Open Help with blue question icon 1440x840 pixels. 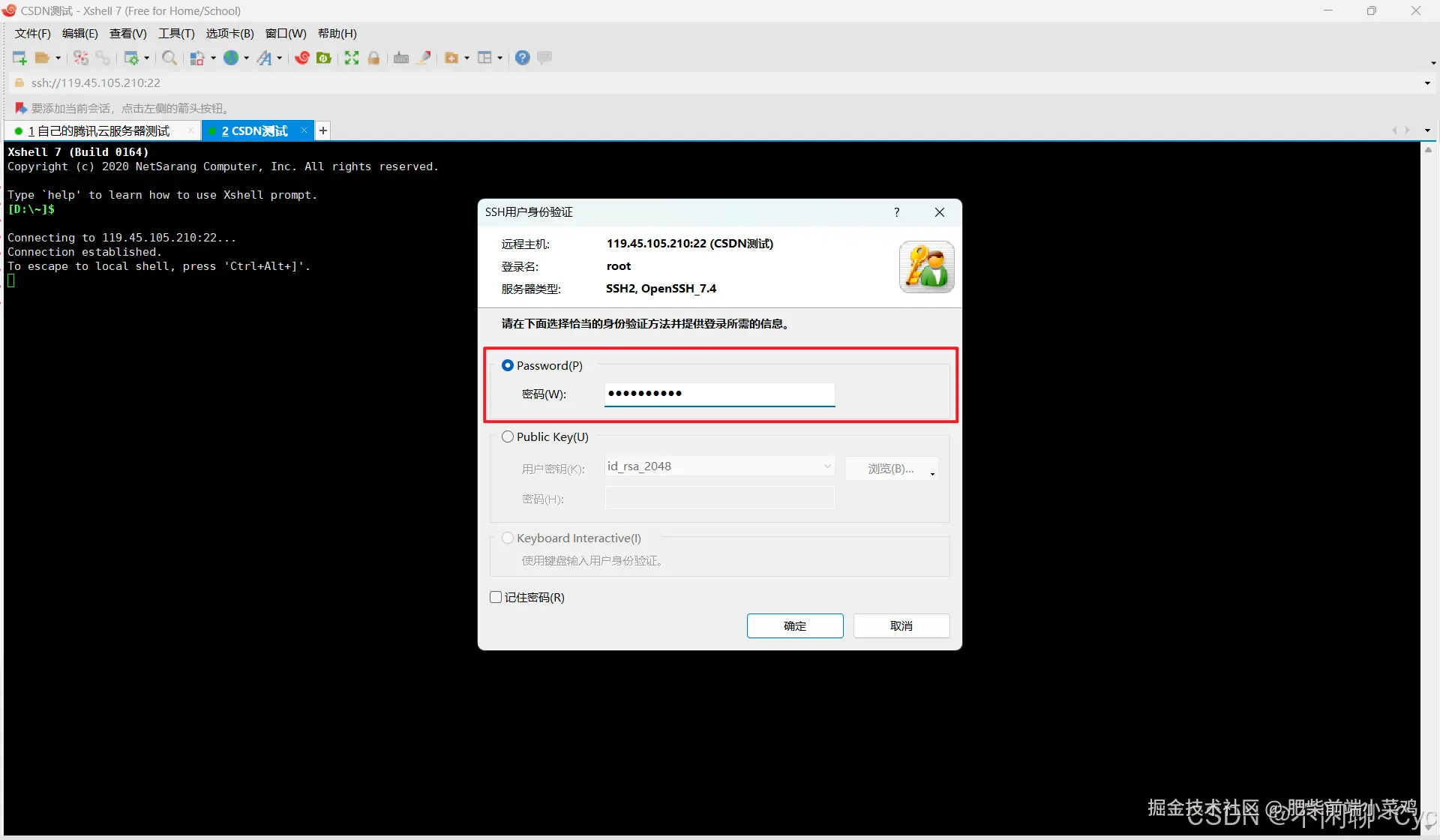[523, 58]
